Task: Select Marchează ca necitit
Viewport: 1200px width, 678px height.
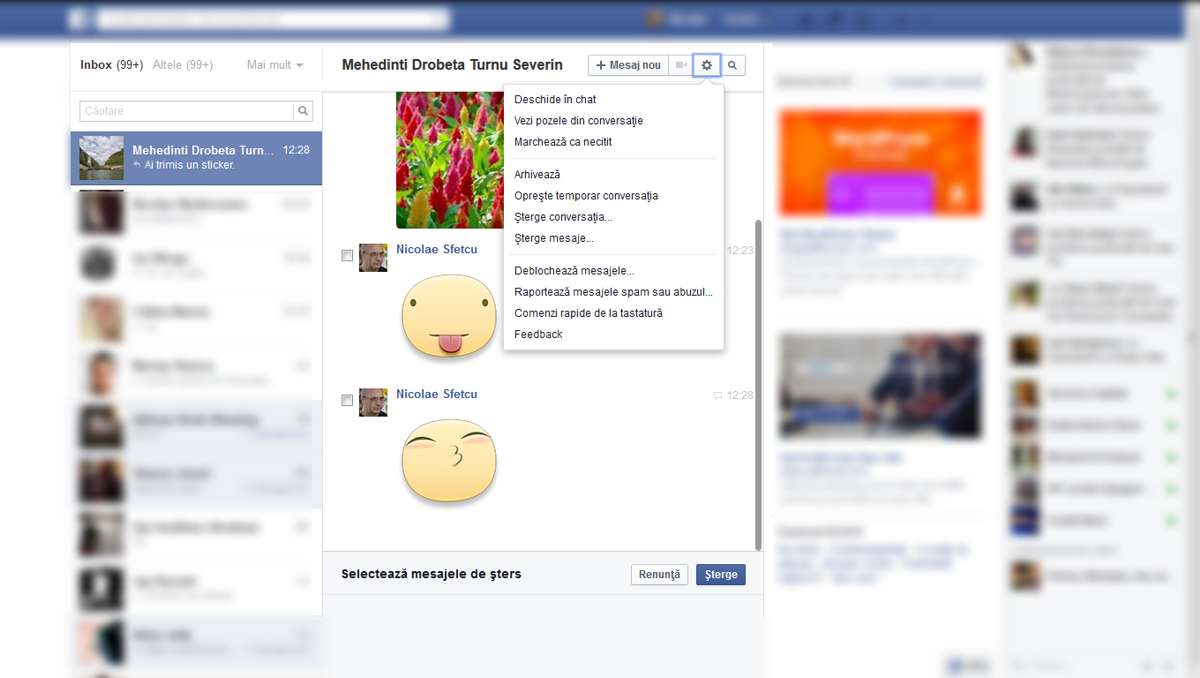Action: 563,142
